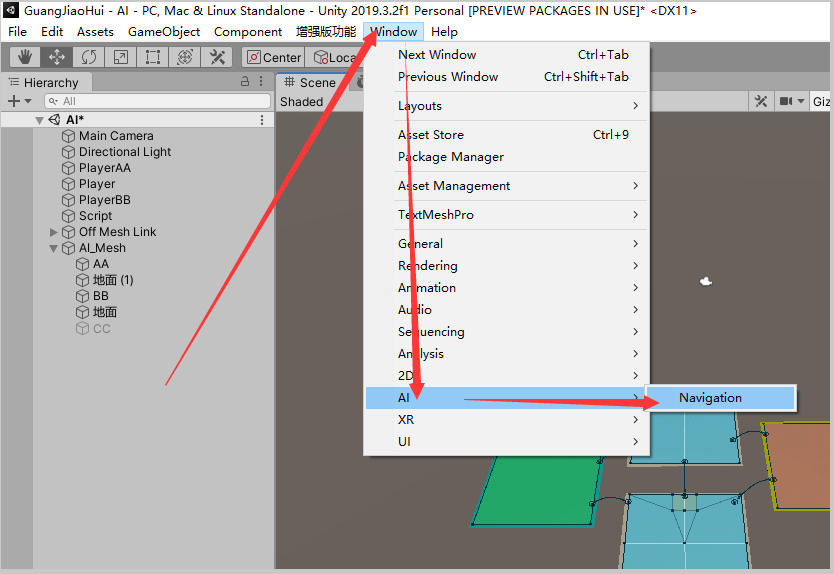Open Asset Store from Window menu
Screen dimensions: 834x574
tap(506, 135)
